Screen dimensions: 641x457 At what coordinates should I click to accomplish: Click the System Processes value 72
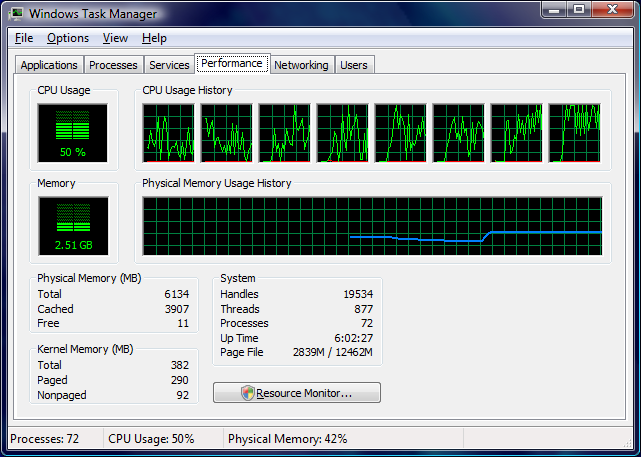tap(367, 323)
